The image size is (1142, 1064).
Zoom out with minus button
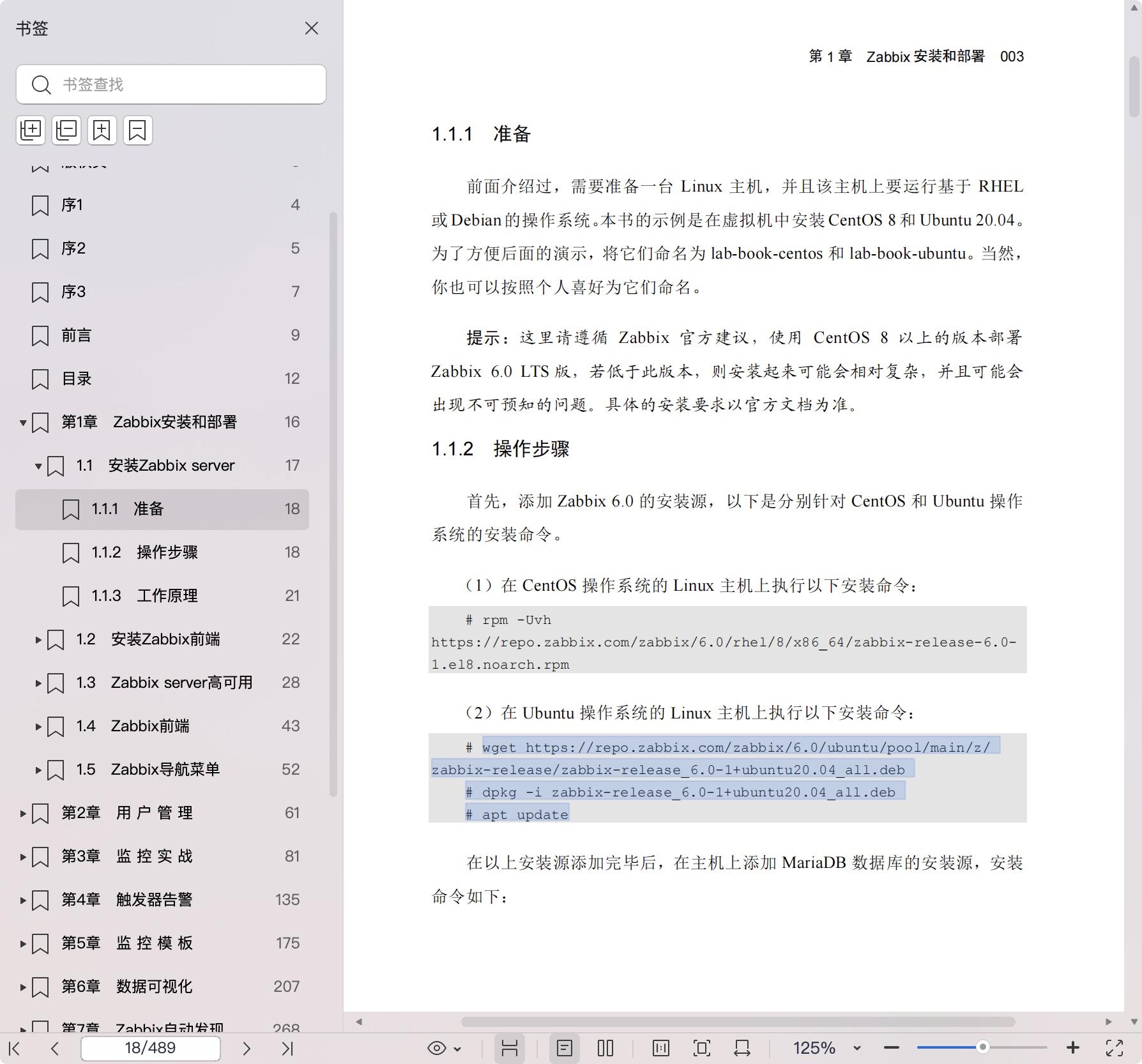[x=892, y=1048]
